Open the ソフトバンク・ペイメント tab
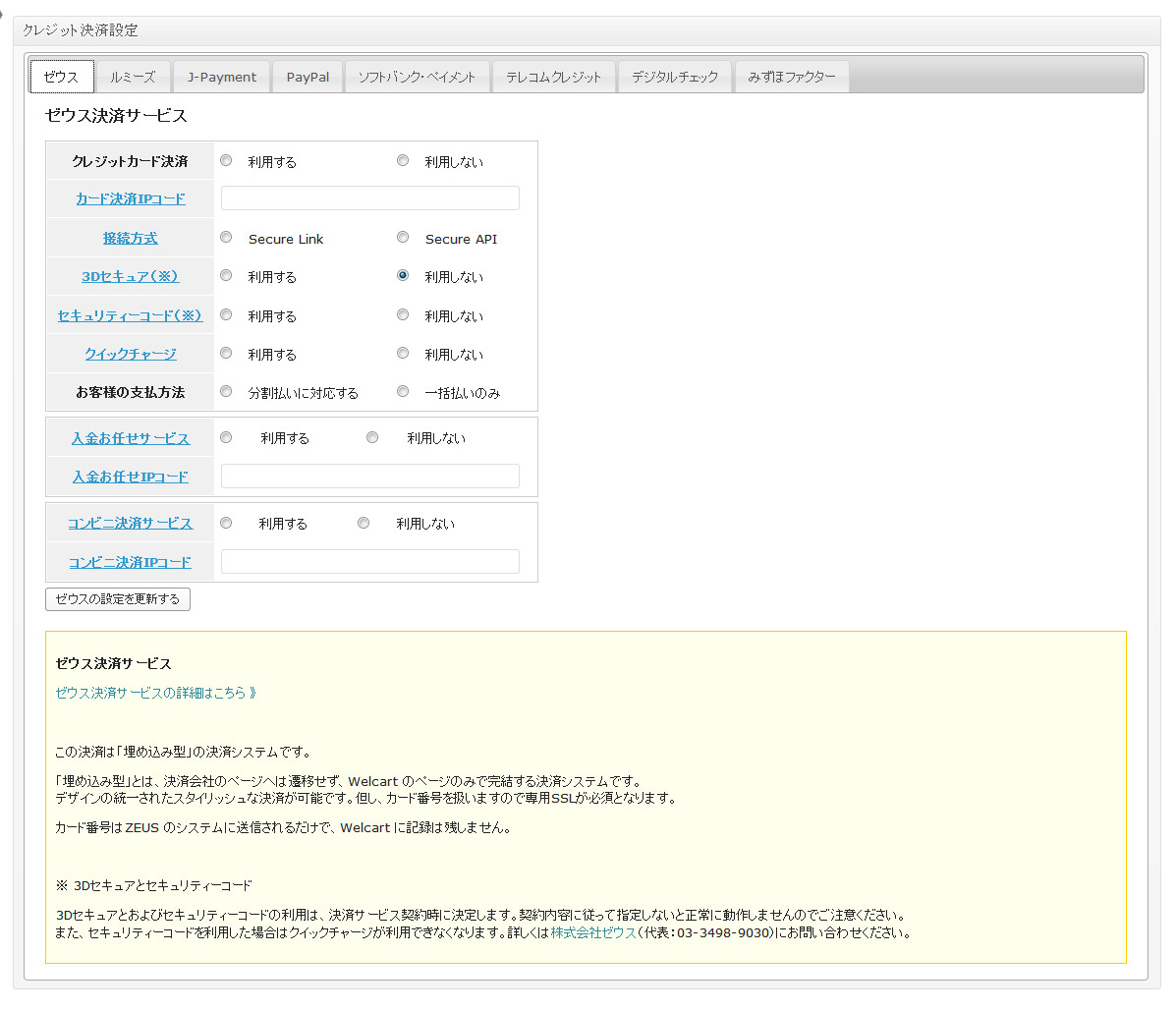 click(x=417, y=77)
